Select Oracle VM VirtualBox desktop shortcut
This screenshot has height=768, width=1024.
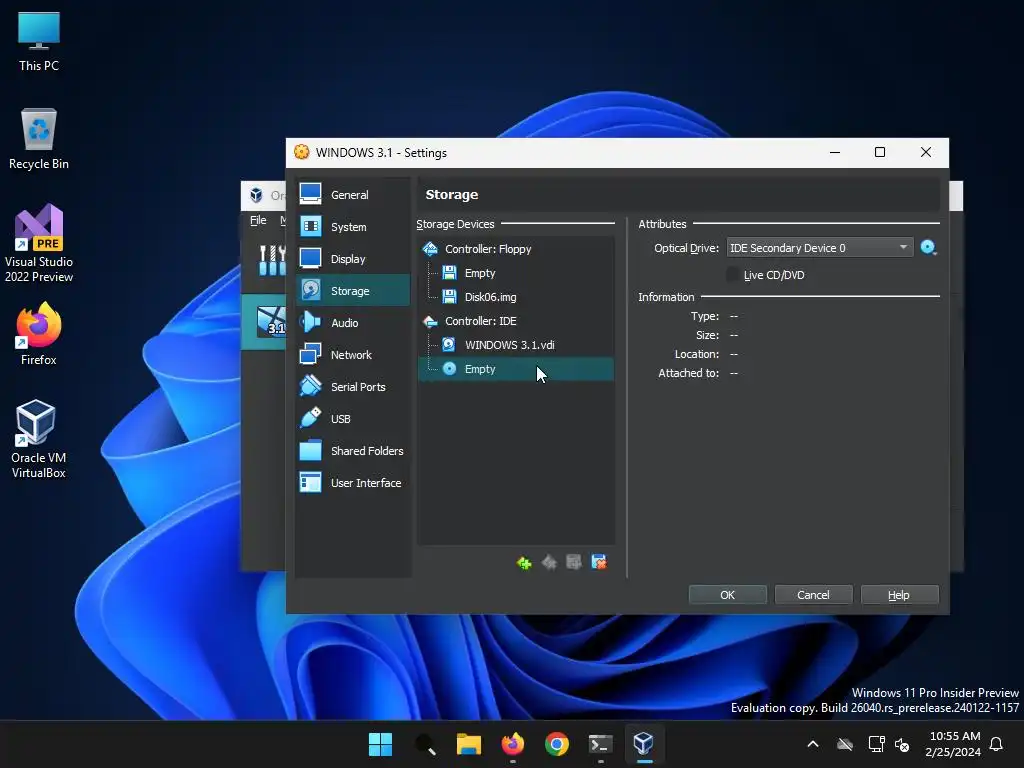click(39, 439)
